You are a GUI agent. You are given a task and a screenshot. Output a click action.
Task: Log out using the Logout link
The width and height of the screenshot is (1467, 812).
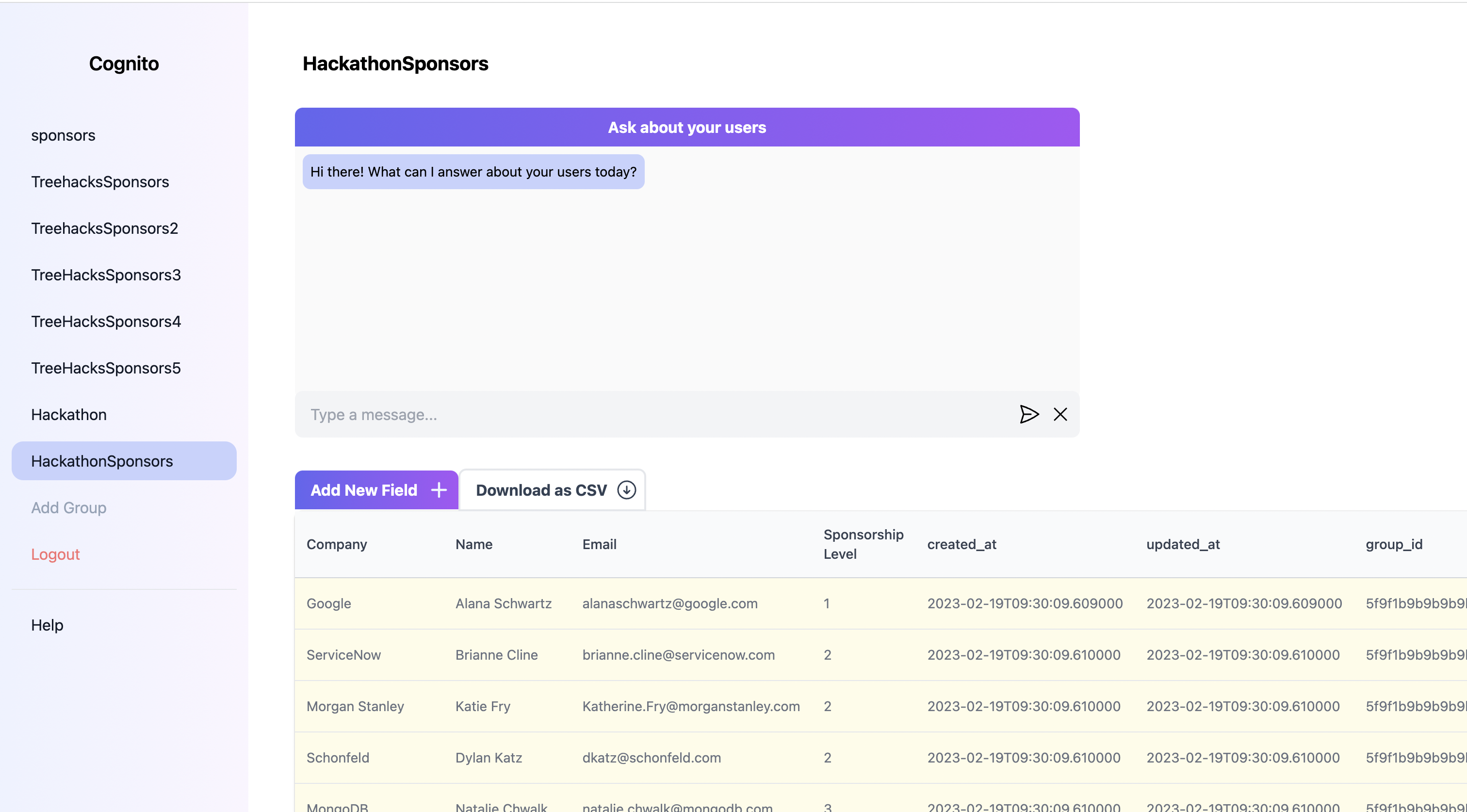click(55, 554)
